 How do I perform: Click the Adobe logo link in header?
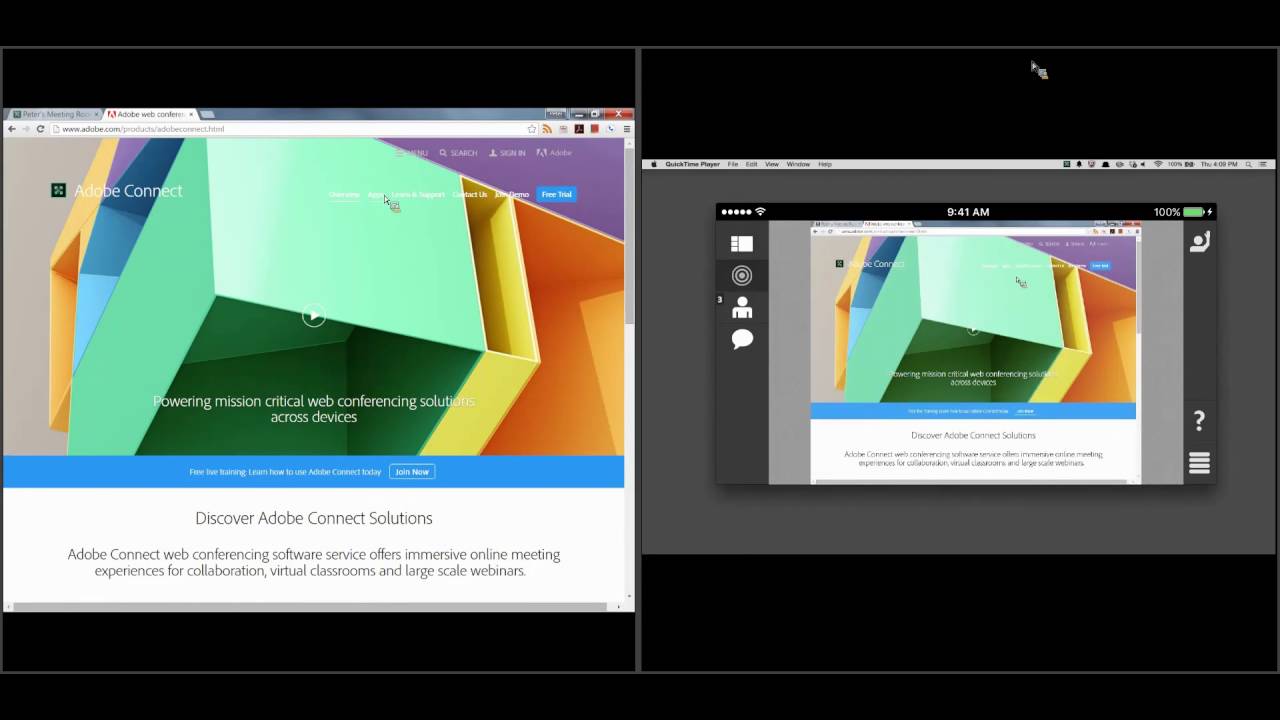tap(554, 153)
